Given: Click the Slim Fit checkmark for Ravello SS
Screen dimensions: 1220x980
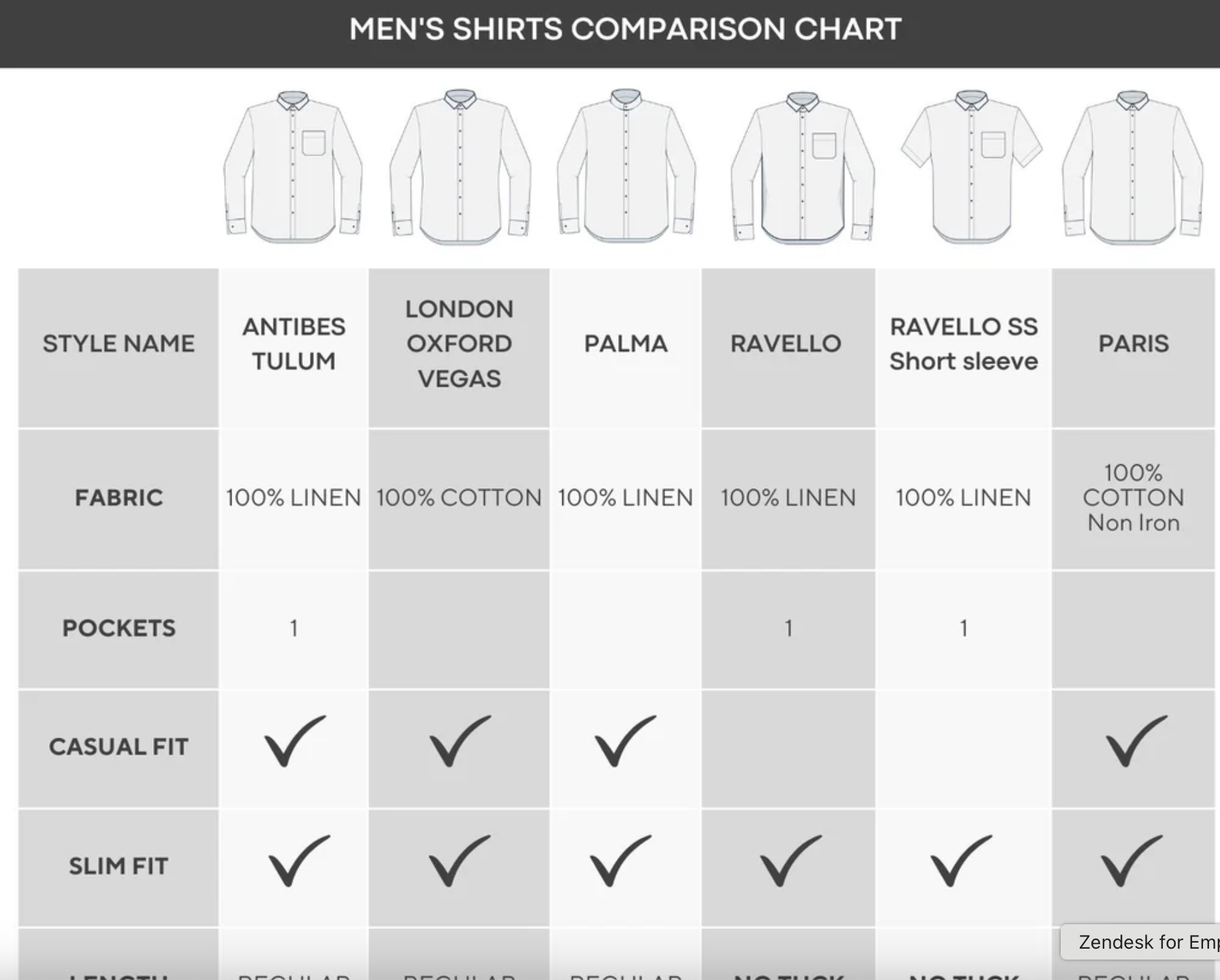Looking at the screenshot, I should pos(960,862).
